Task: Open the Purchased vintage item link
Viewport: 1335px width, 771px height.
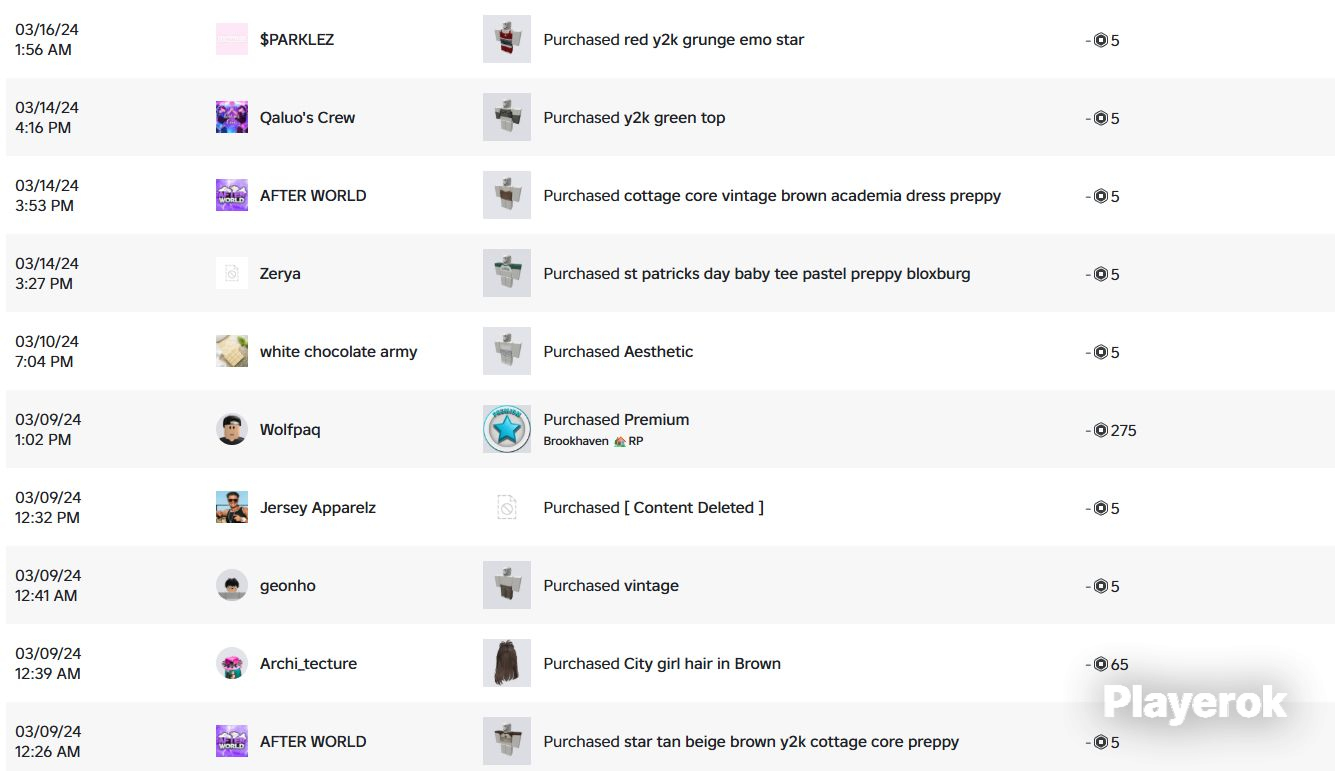Action: click(611, 586)
